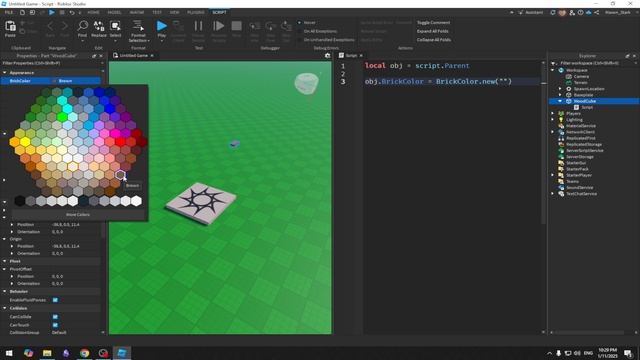Click the quick-access Play icon in title toolbar
The height and width of the screenshot is (360, 640).
[x=52, y=13]
